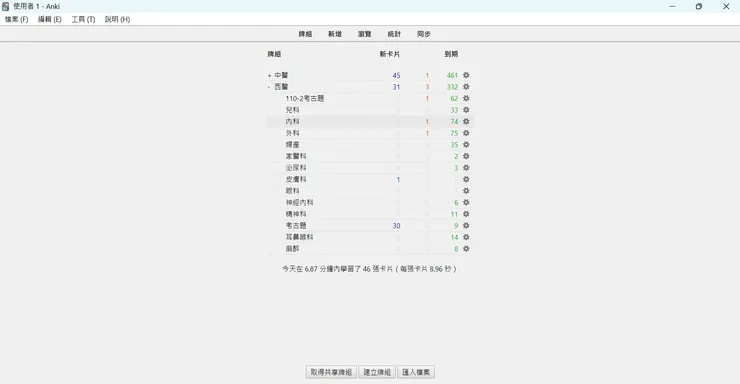Open the 家醫科 subdeck
Image resolution: width=740 pixels, height=384 pixels.
(296, 156)
